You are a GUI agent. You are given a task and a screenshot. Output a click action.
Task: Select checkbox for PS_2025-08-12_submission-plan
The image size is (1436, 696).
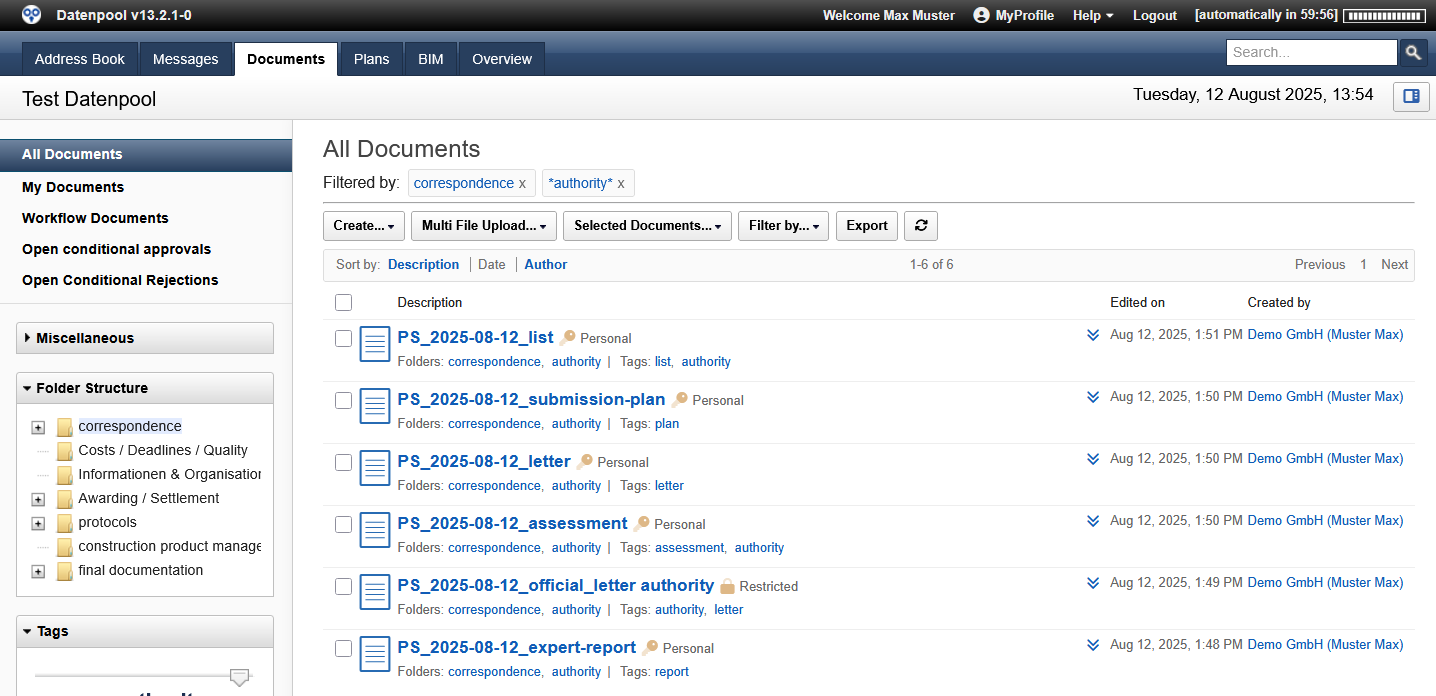pos(343,400)
